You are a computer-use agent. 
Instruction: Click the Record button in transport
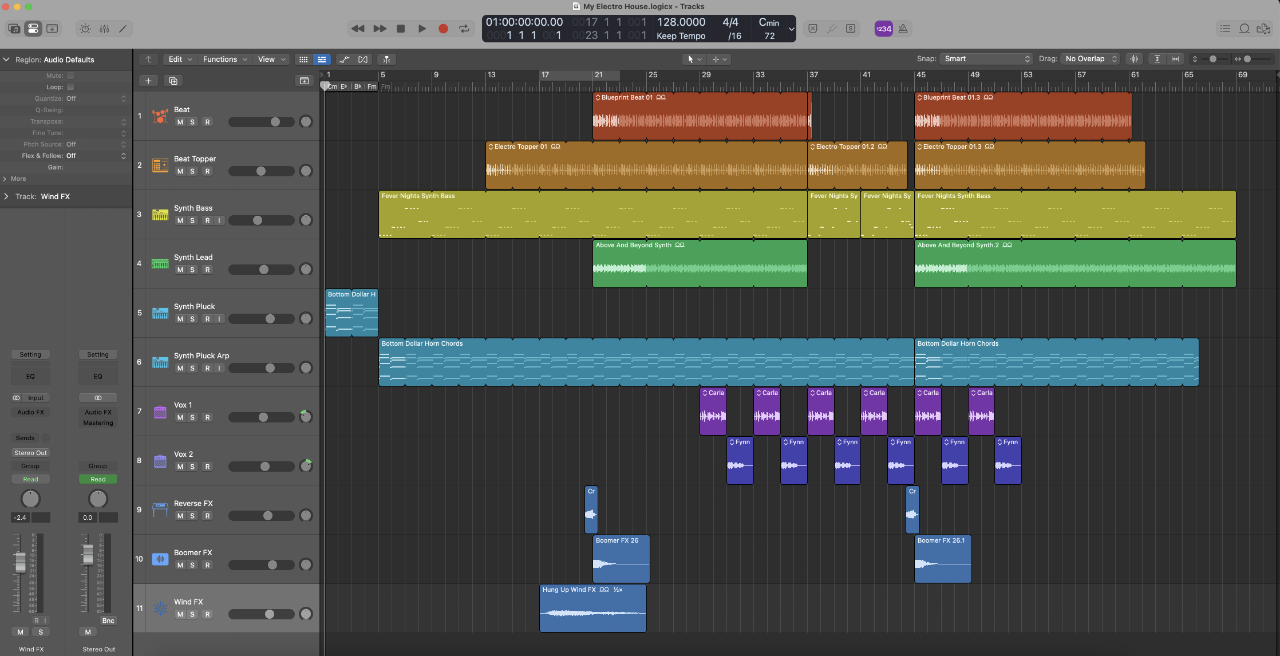(x=443, y=29)
